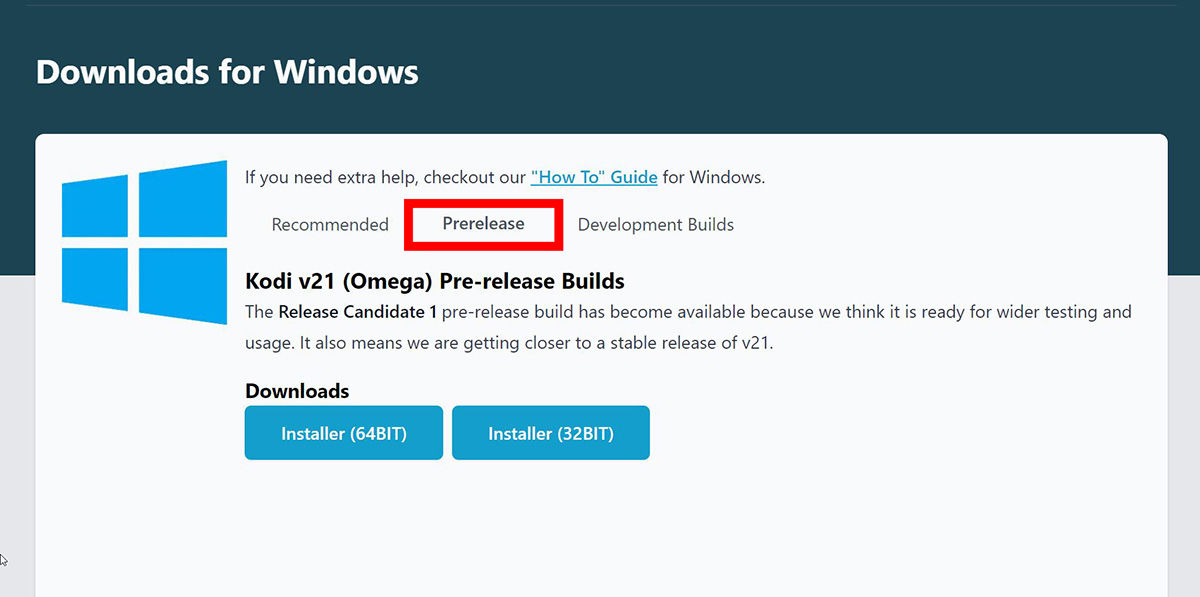1200x597 pixels.
Task: Click the Downloads for Windows heading
Action: (226, 71)
